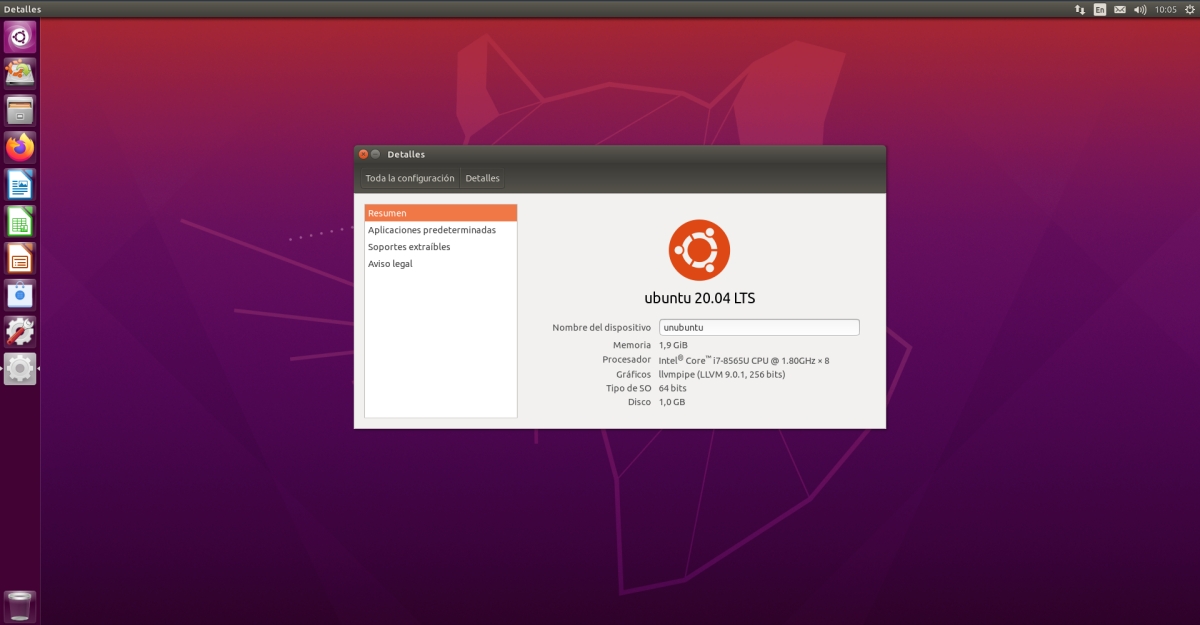Viewport: 1200px width, 625px height.
Task: Click the device name input field
Action: coord(758,327)
